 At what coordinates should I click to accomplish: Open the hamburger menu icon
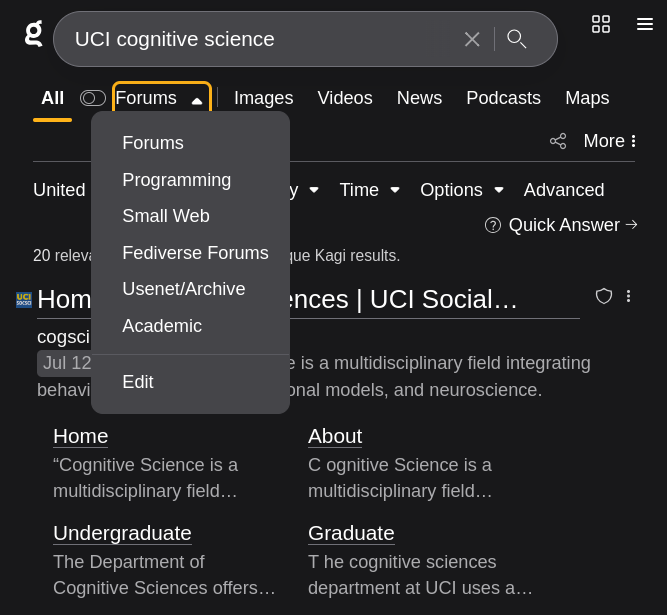click(x=644, y=24)
